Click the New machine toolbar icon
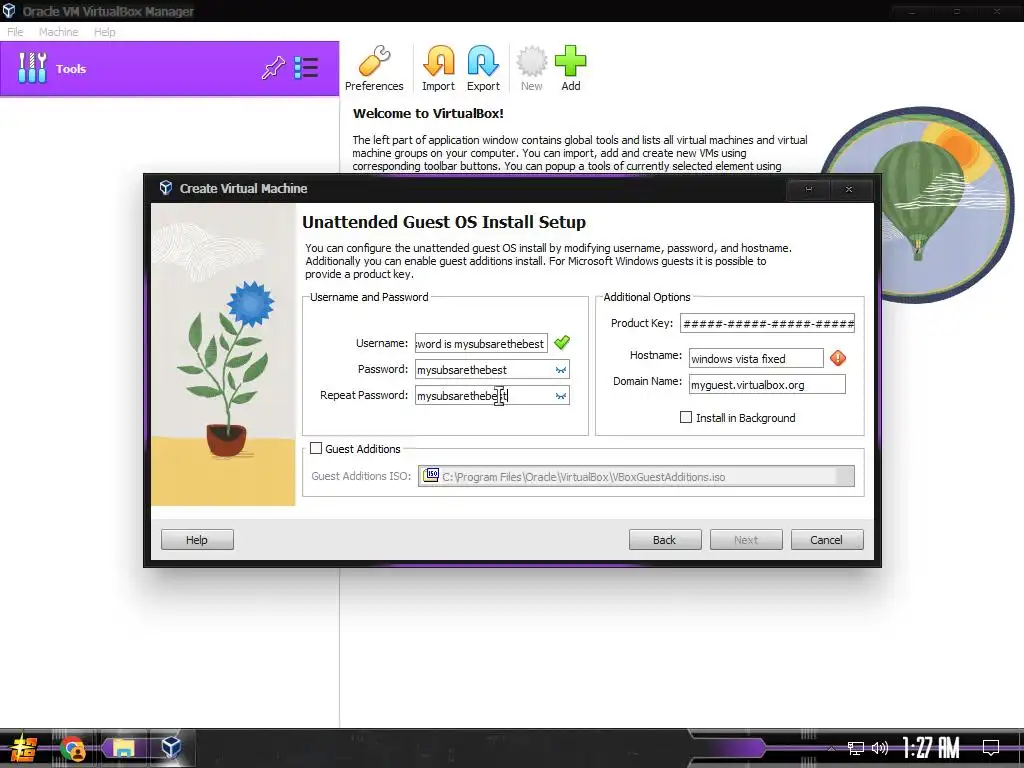Viewport: 1024px width, 768px height. click(532, 69)
